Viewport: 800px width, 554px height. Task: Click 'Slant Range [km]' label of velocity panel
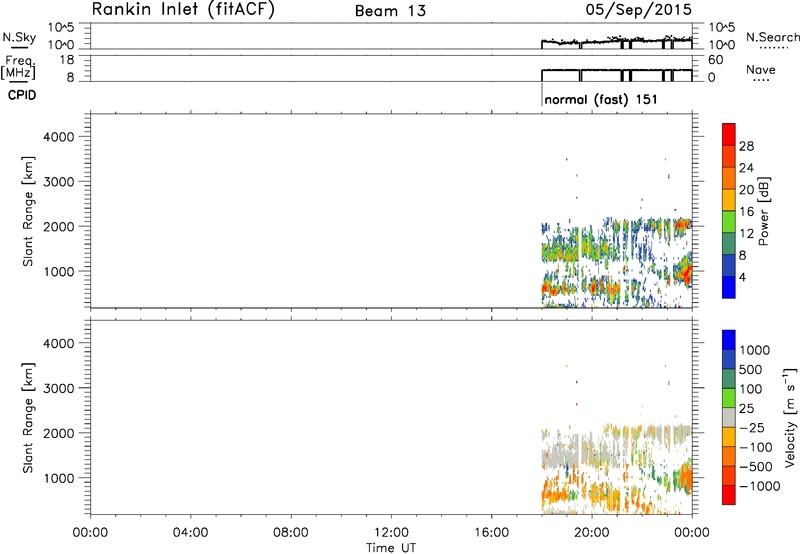tap(28, 418)
